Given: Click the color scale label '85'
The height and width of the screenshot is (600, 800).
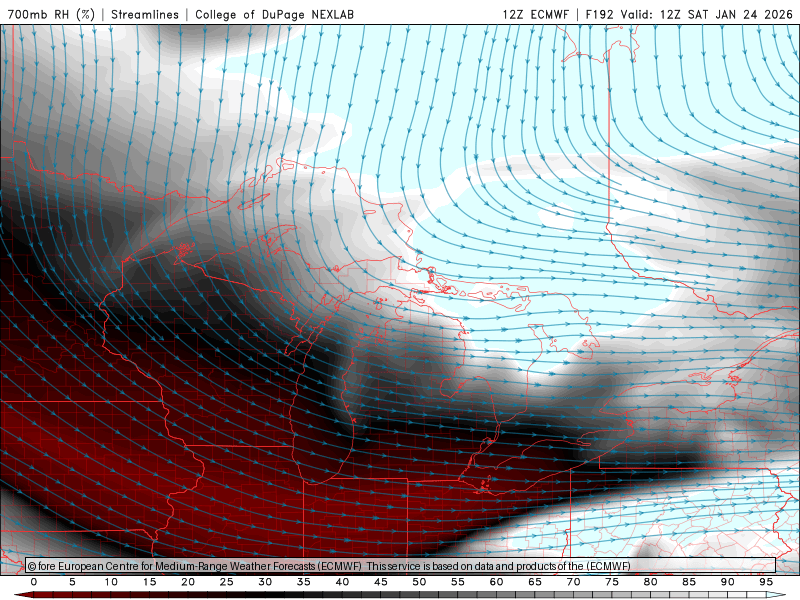Looking at the screenshot, I should click(689, 582).
